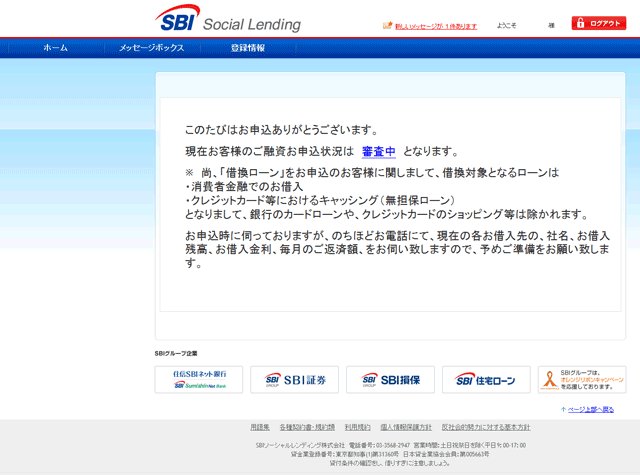This screenshot has height=475, width=640.
Task: Click the ・消費者金融でのお借入 line
Action: click(x=244, y=187)
